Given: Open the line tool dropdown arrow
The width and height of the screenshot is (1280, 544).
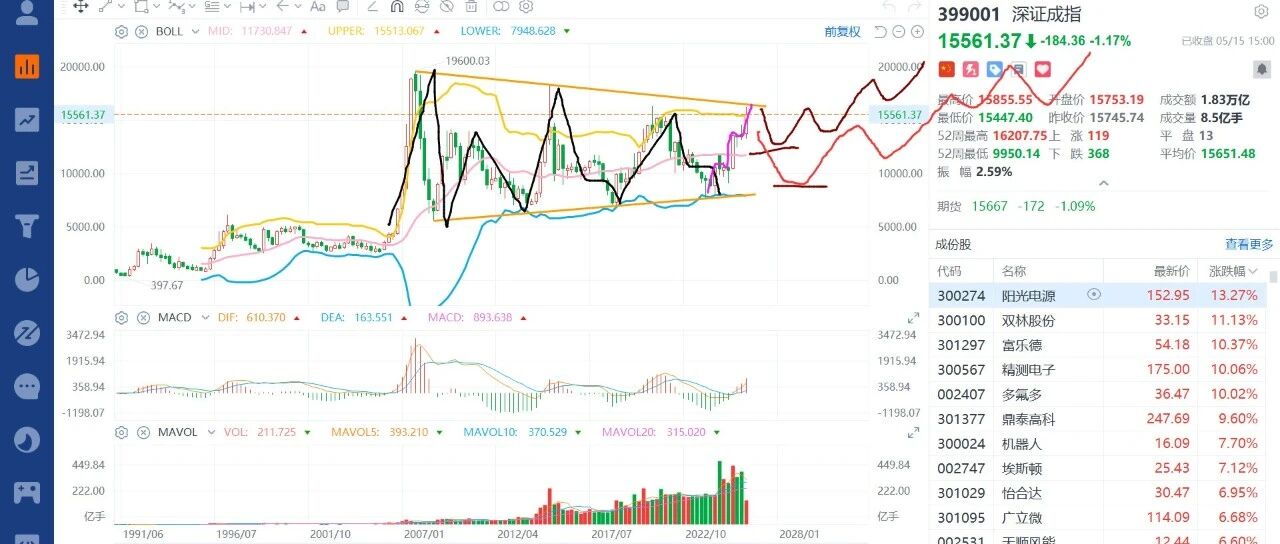Looking at the screenshot, I should (x=121, y=6).
